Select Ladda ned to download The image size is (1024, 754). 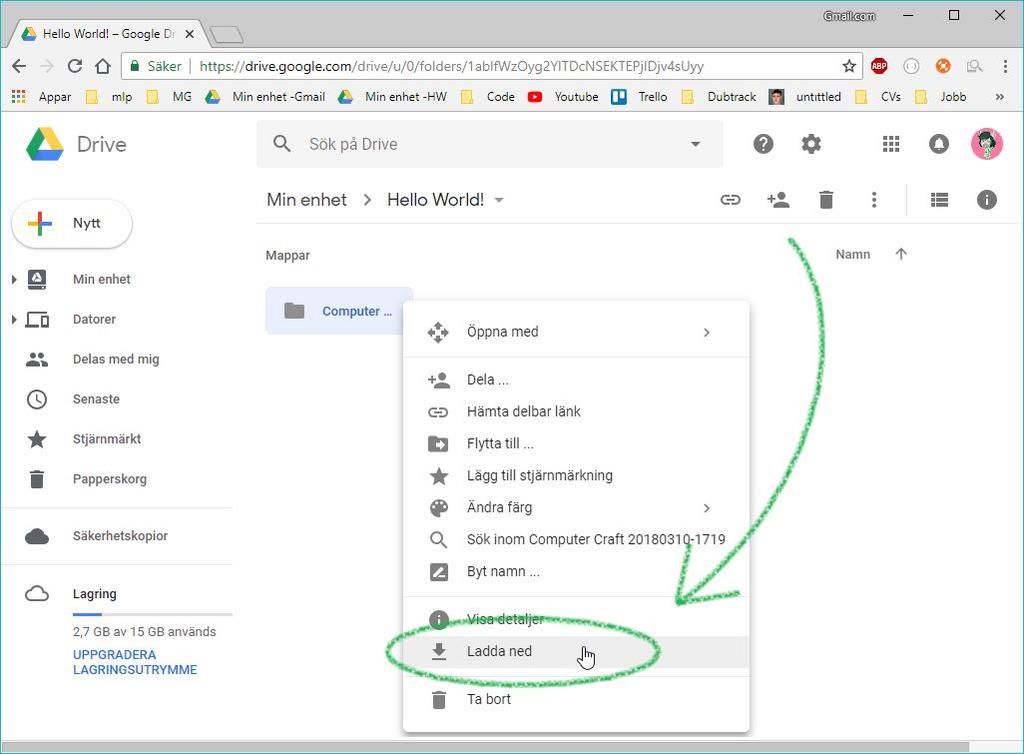click(576, 651)
